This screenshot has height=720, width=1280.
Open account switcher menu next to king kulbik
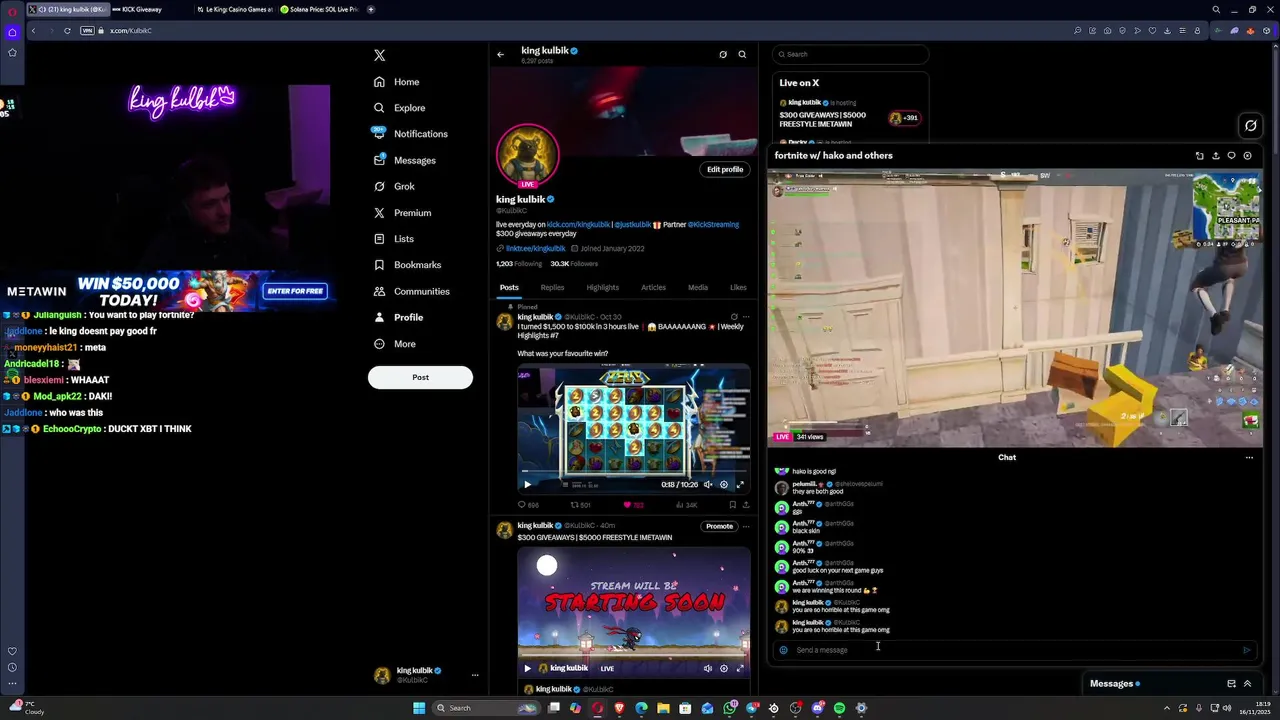(475, 675)
